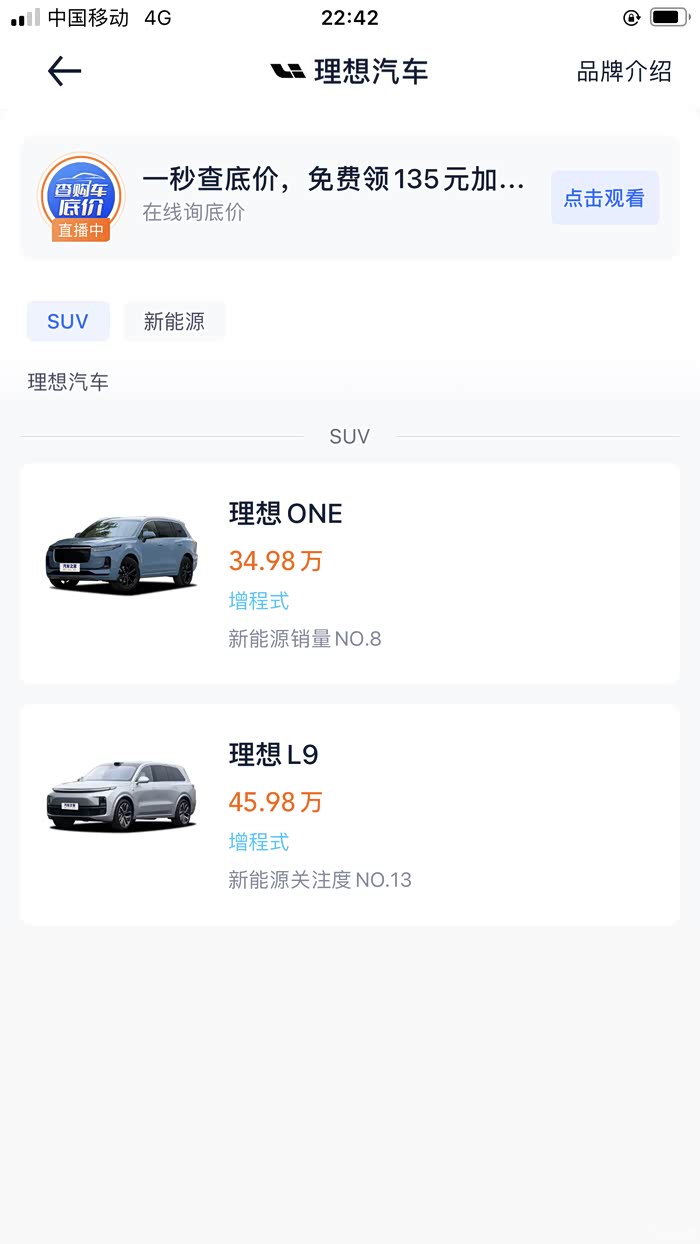Tap the 一秒查底价 banner headline
The height and width of the screenshot is (1244, 700).
tap(333, 180)
